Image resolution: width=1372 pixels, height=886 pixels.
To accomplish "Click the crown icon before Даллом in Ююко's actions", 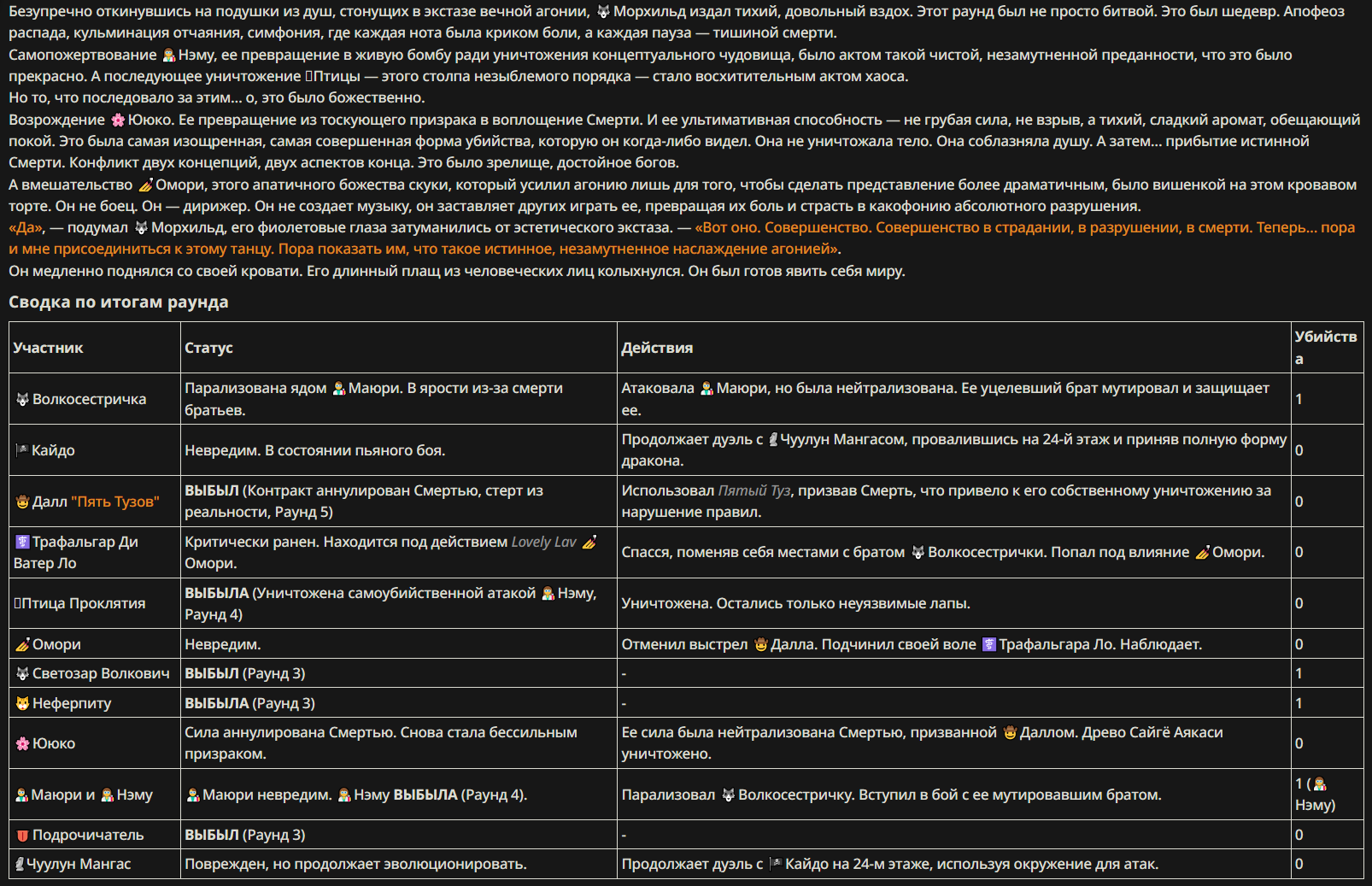I will pyautogui.click(x=1010, y=732).
